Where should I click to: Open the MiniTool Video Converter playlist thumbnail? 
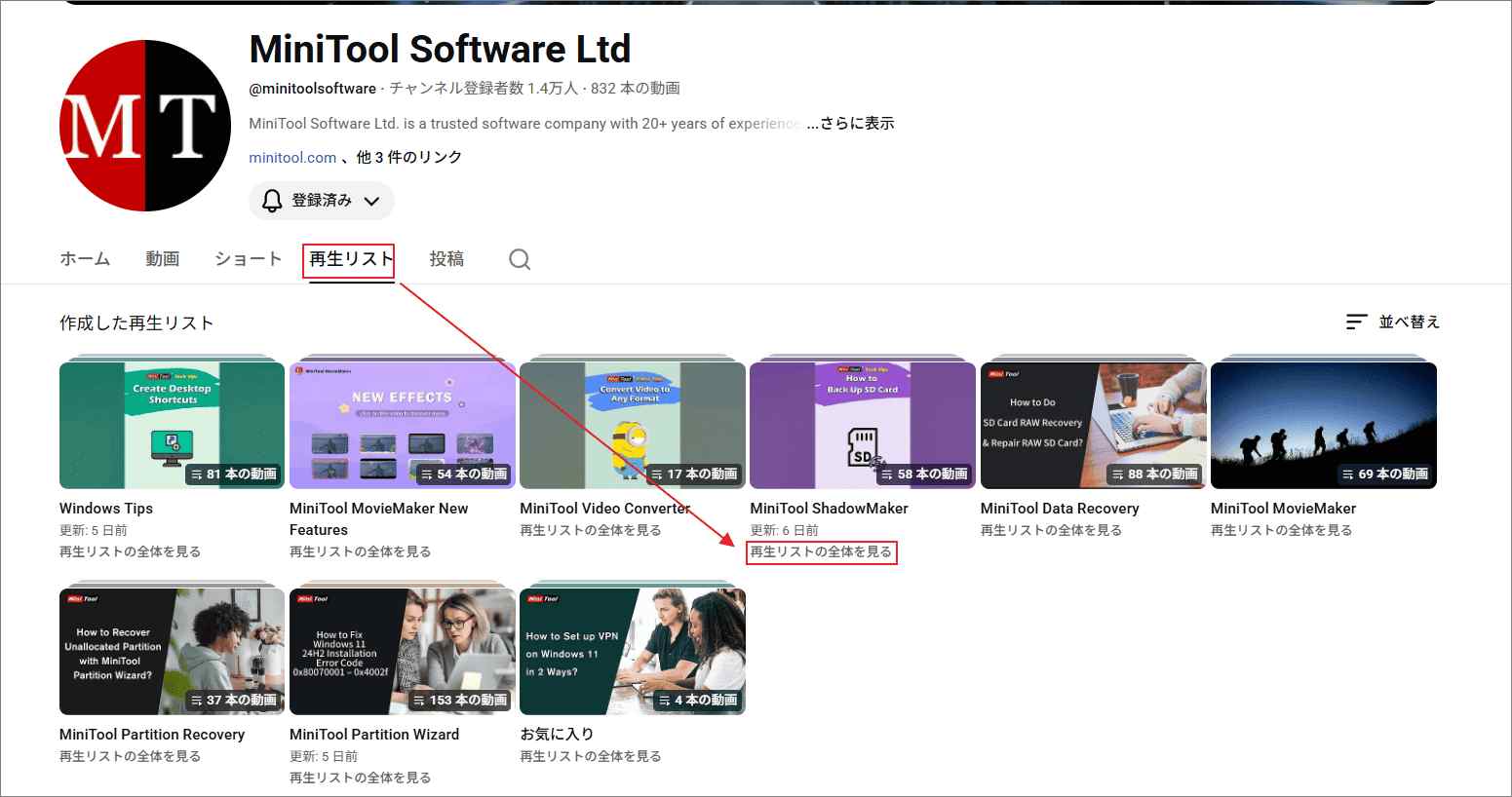pos(632,425)
